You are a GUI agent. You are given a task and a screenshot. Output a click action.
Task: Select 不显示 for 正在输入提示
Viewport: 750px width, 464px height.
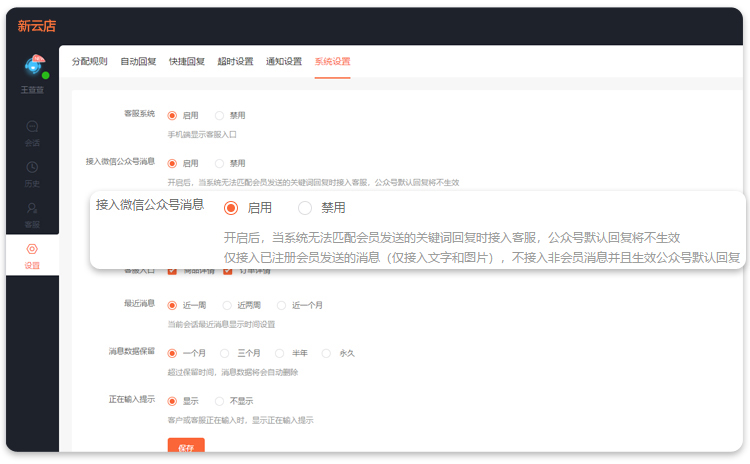click(220, 401)
